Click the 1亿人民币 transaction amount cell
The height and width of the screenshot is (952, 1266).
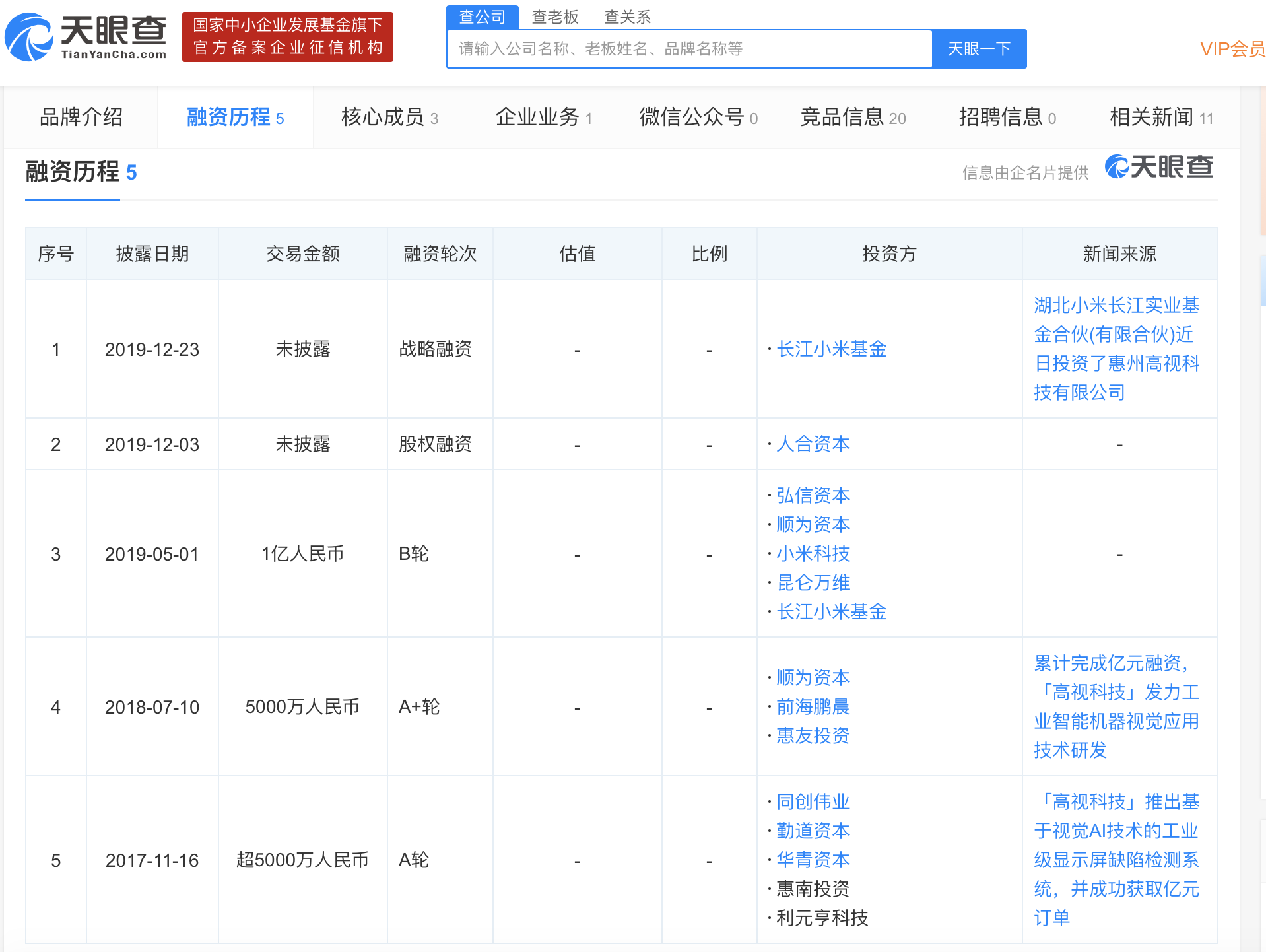[302, 553]
